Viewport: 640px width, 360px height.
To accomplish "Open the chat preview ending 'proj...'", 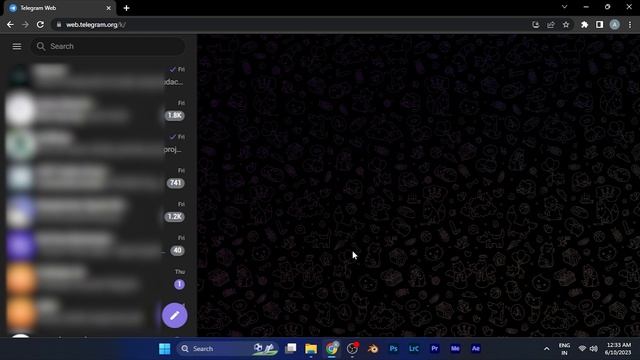I will pos(98,144).
